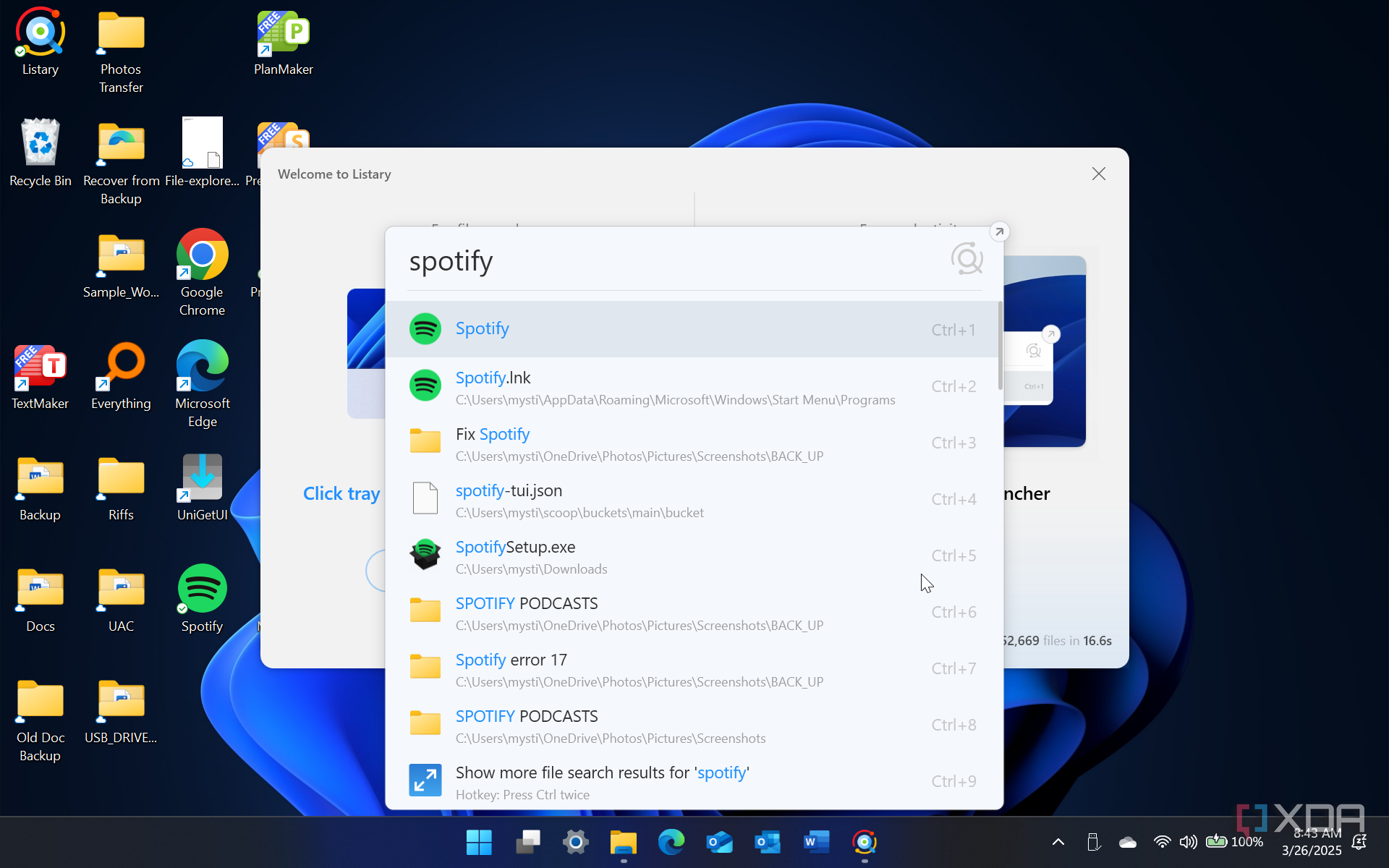Show more file search results for spotify

pyautogui.click(x=692, y=781)
